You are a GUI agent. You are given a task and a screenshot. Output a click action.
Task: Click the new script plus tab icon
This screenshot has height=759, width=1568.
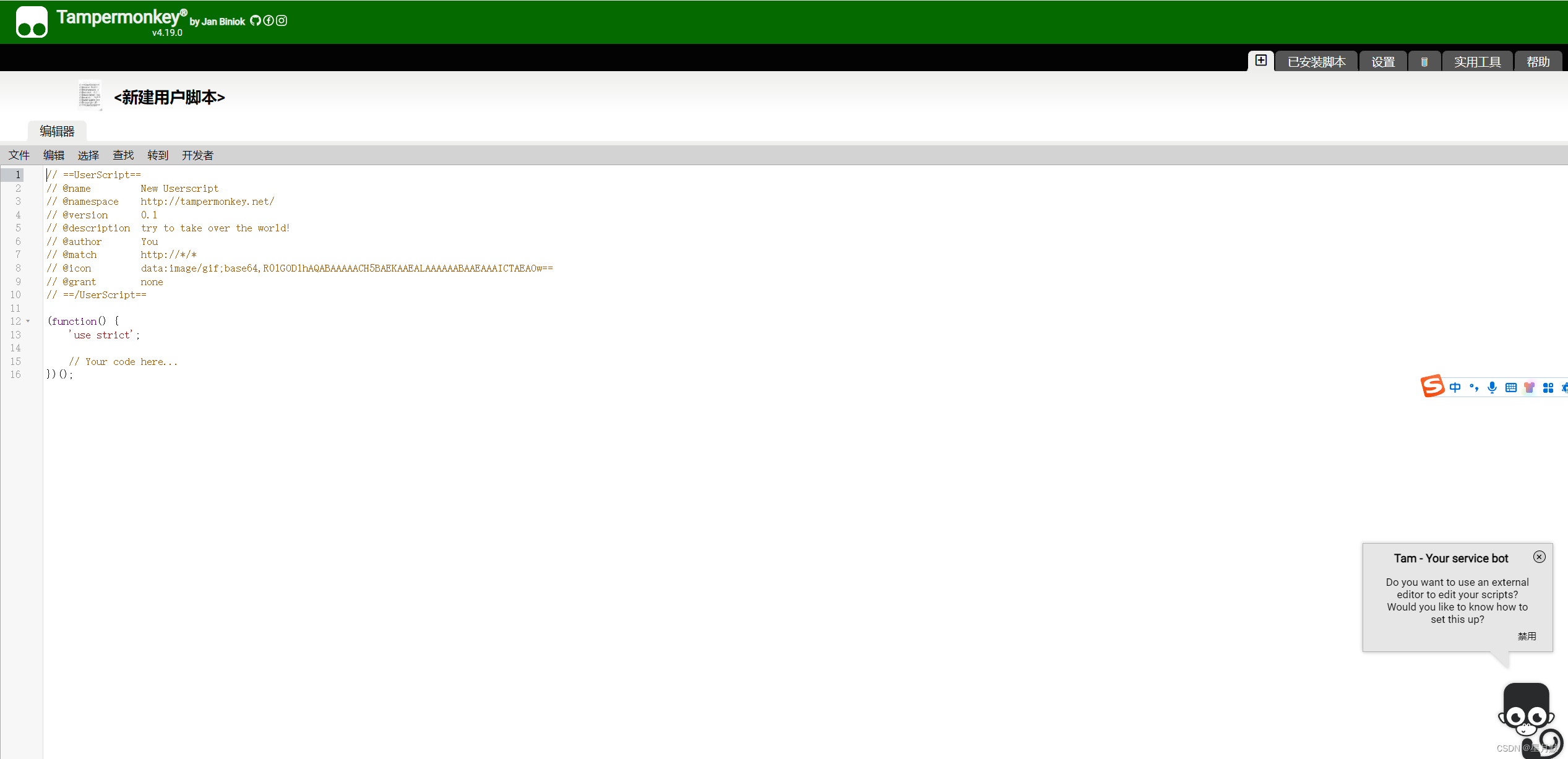1260,61
